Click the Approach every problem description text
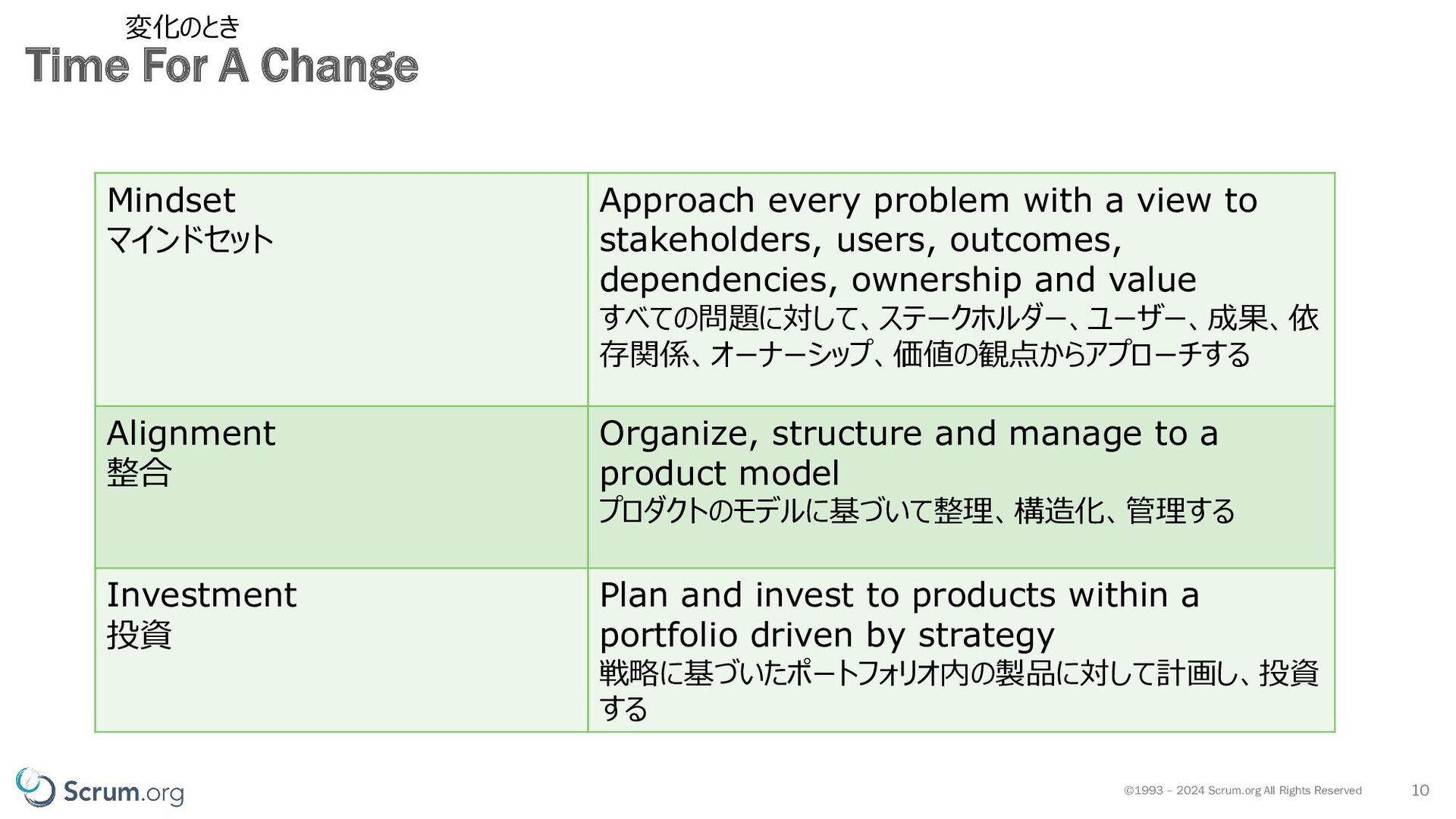 928,240
